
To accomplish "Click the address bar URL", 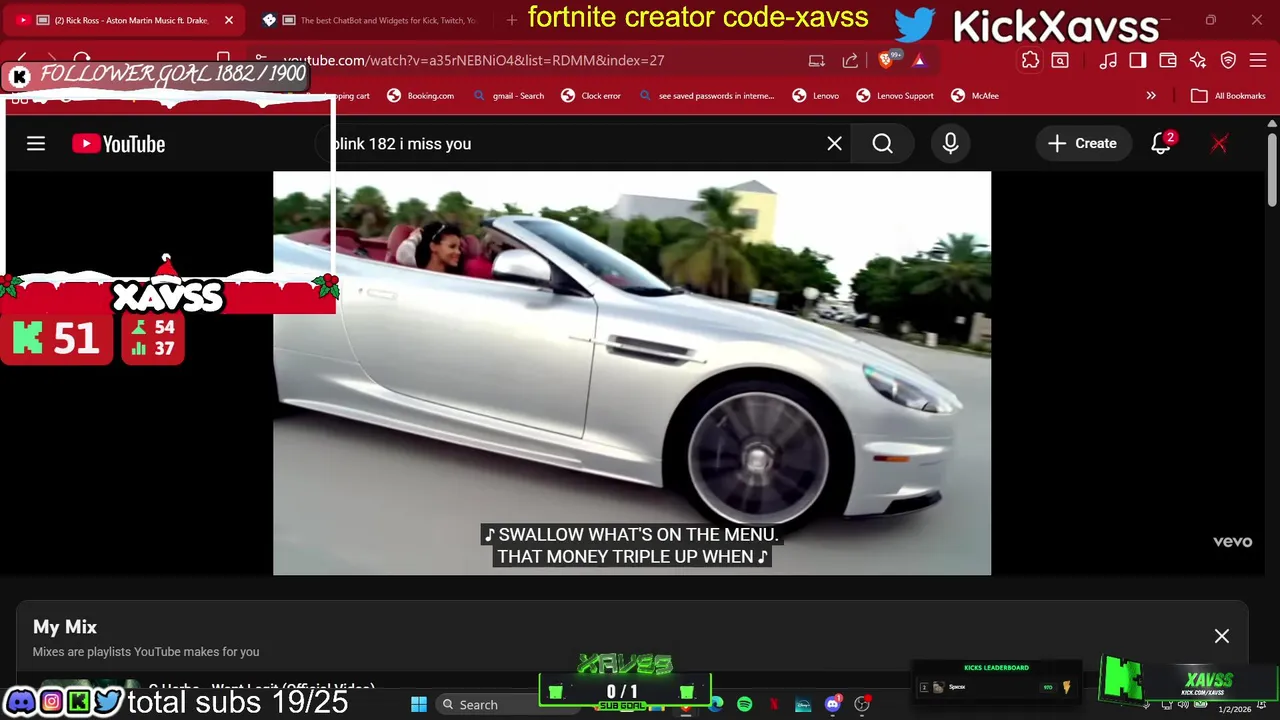I will point(474,60).
